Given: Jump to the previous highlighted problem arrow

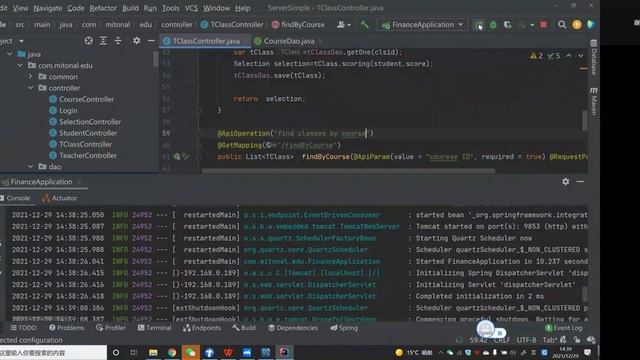Looking at the screenshot, I should (x=569, y=56).
